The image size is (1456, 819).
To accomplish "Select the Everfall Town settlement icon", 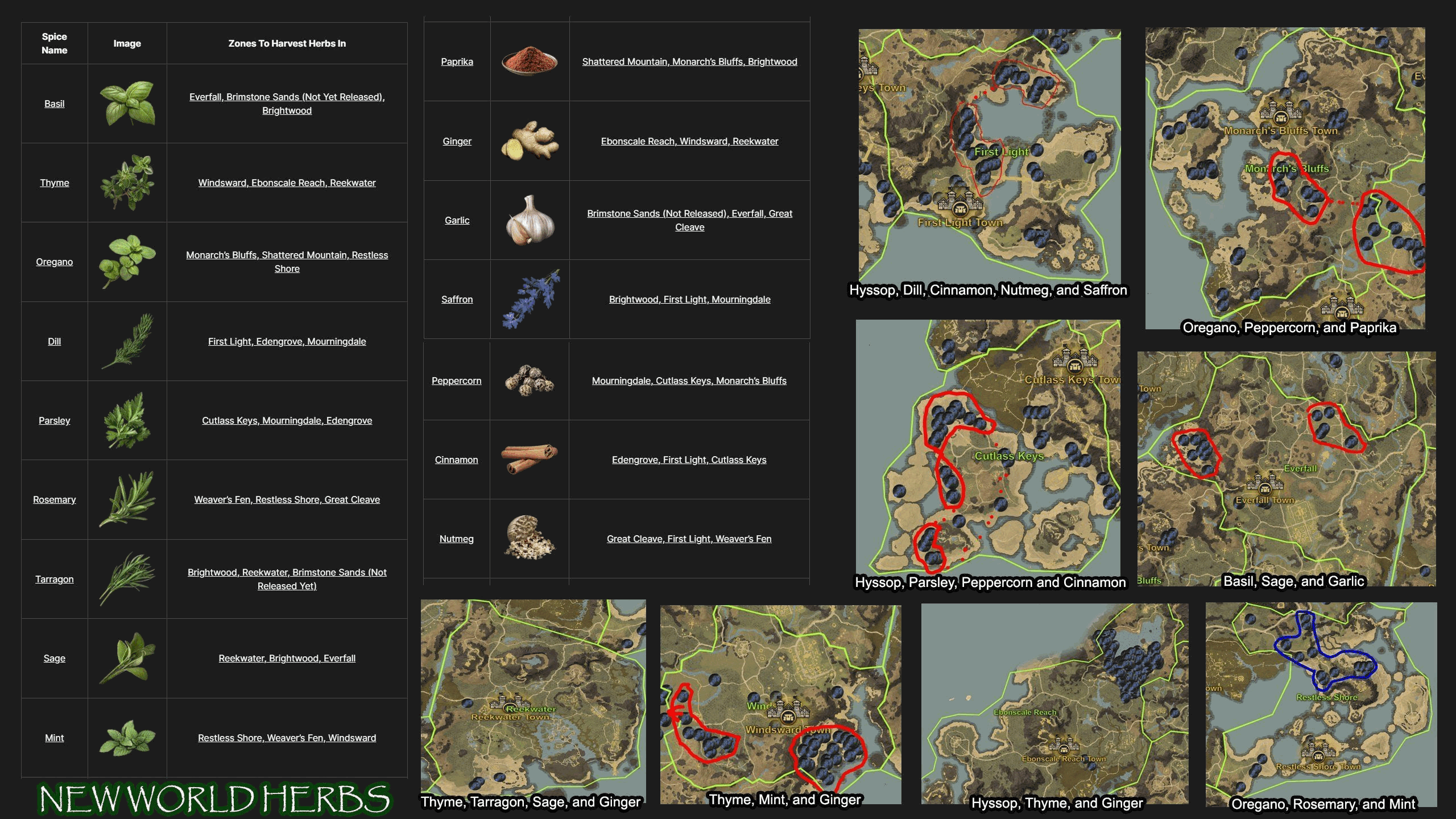I will click(x=1265, y=483).
